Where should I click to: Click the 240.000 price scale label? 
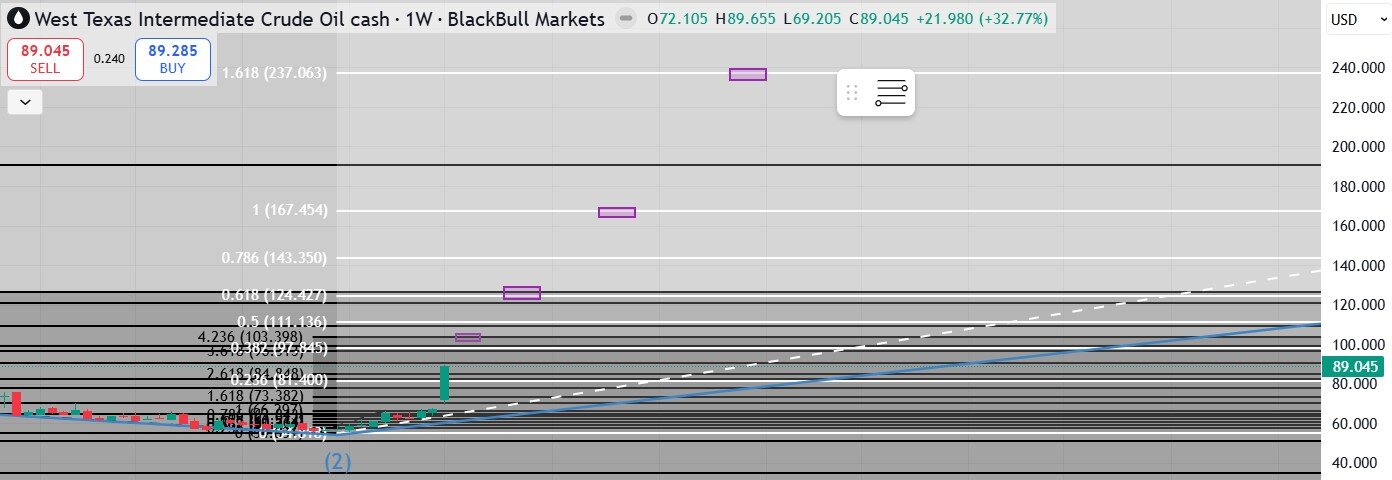1356,68
